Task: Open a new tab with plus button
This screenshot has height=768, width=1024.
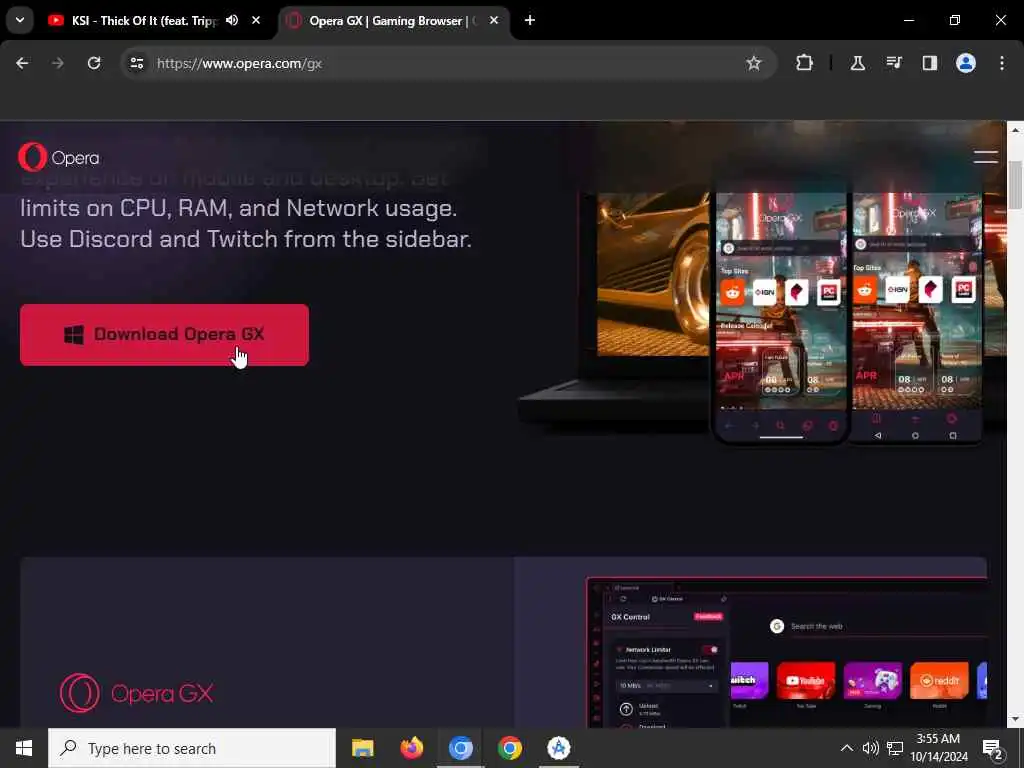Action: (530, 20)
